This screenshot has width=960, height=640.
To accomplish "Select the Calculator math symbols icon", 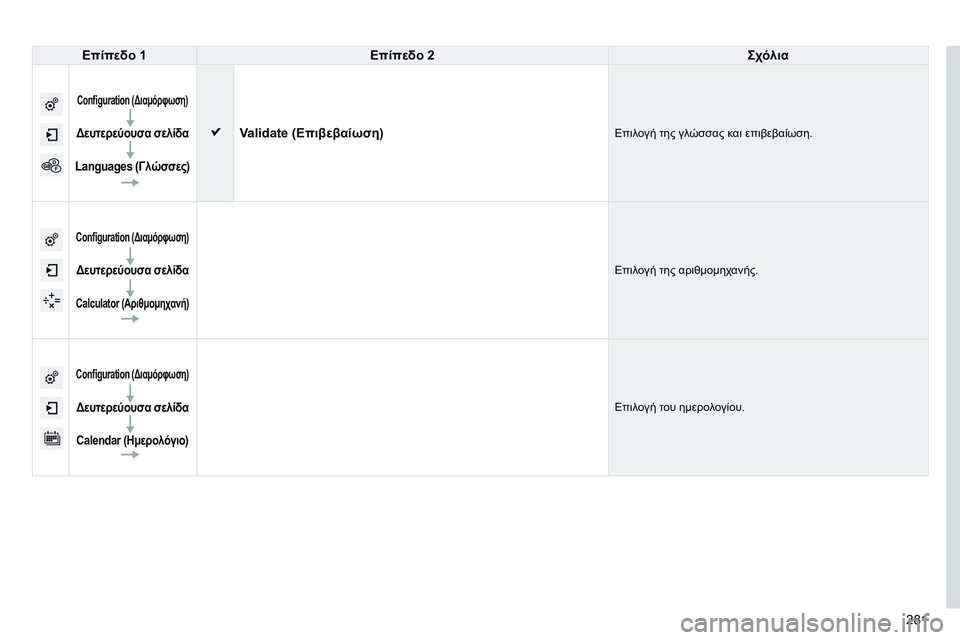I will [51, 301].
